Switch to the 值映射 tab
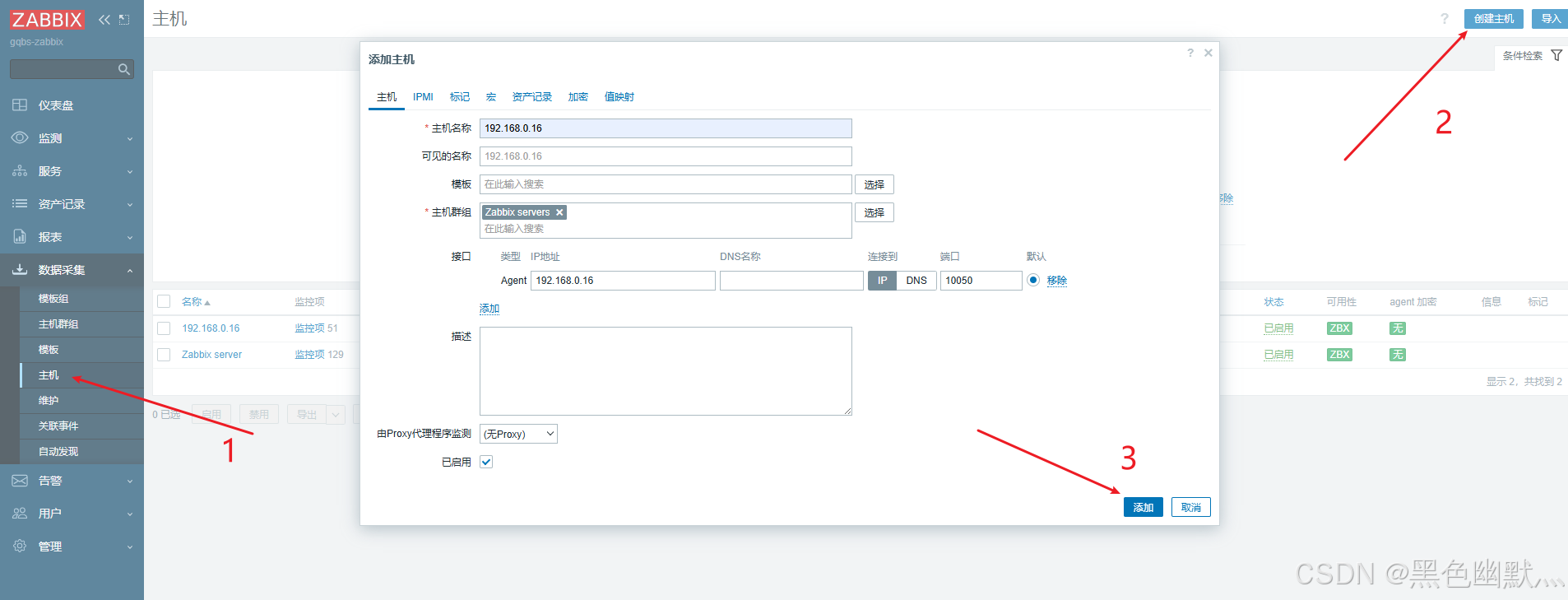Viewport: 1568px width, 600px height. 619,97
